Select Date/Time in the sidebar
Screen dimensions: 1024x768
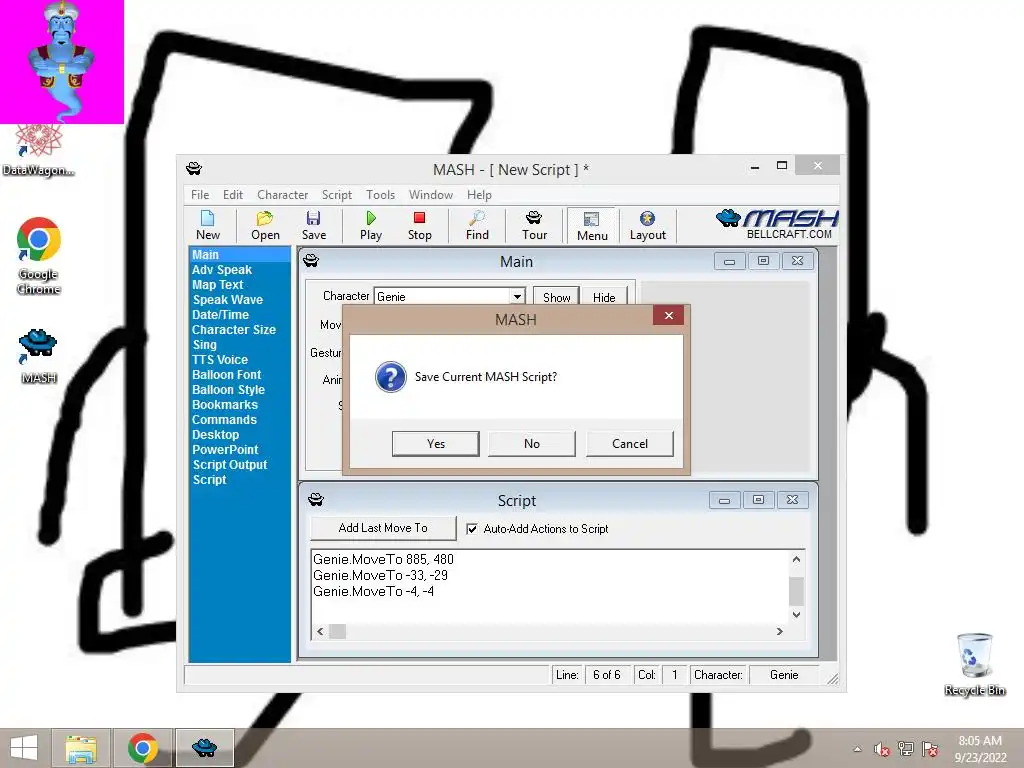220,315
